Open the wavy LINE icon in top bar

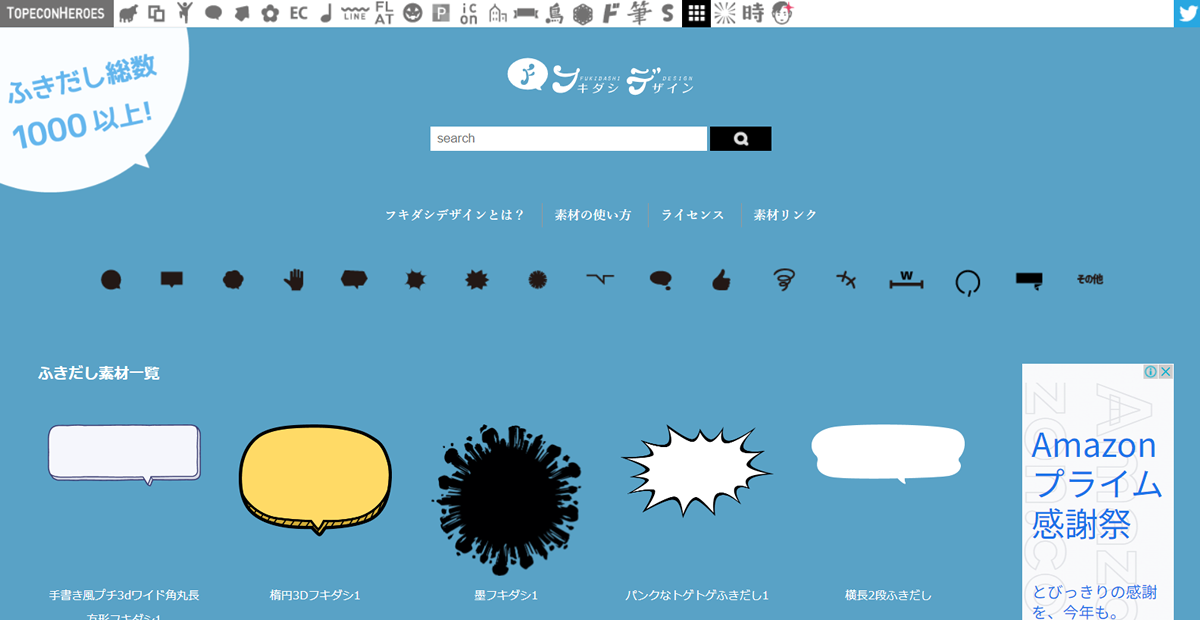click(x=354, y=13)
